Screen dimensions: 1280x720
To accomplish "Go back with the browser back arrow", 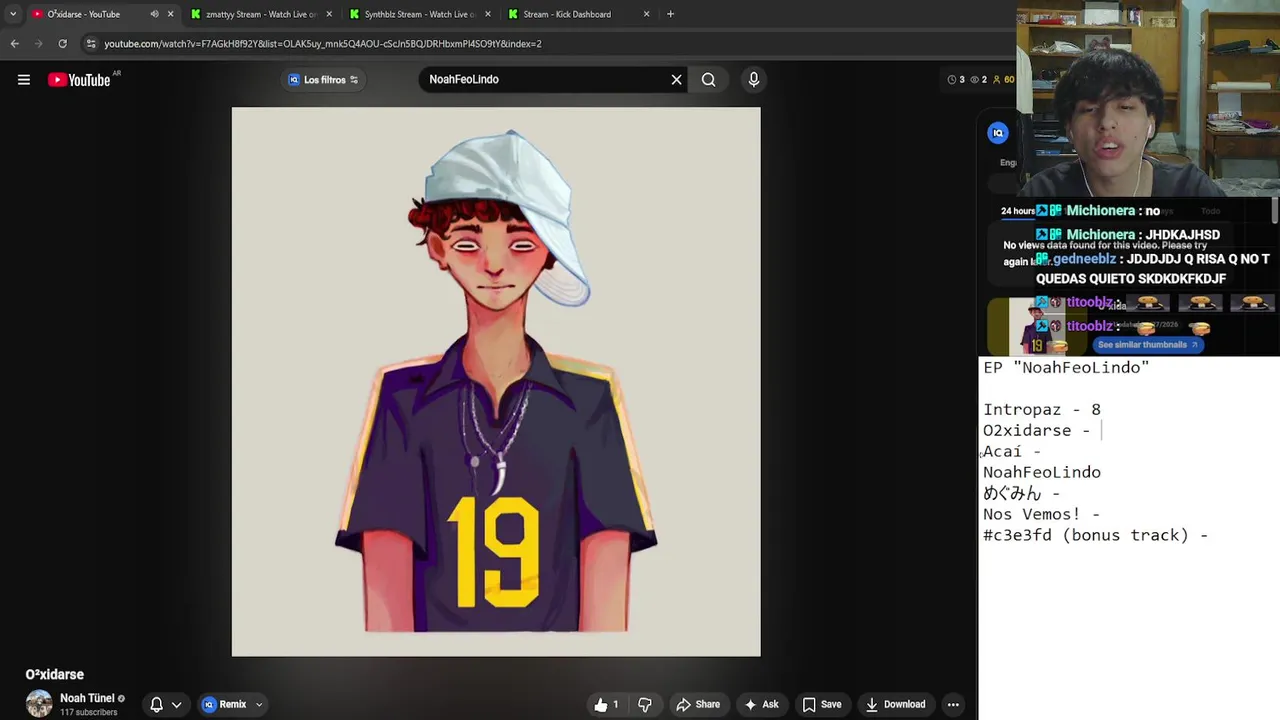I will click(x=15, y=44).
